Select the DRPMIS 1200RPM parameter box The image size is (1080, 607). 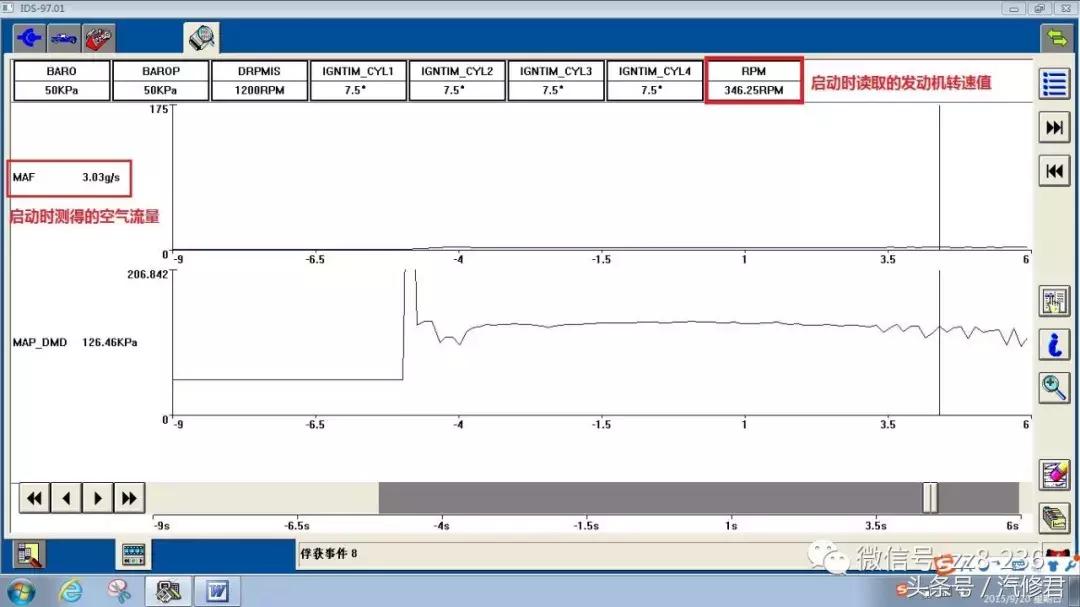[x=259, y=81]
